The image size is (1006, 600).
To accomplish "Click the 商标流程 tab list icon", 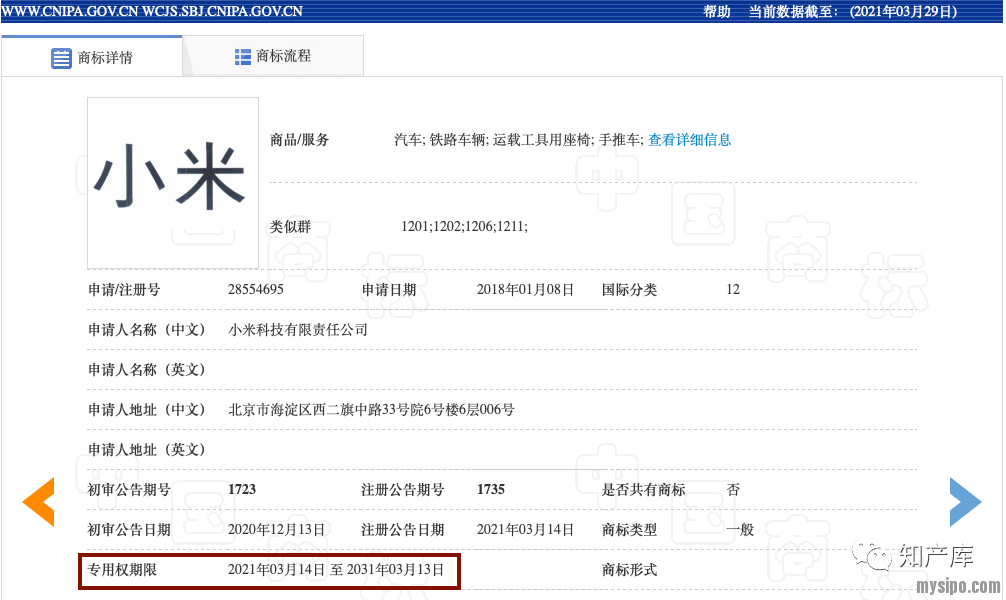I will coord(243,57).
